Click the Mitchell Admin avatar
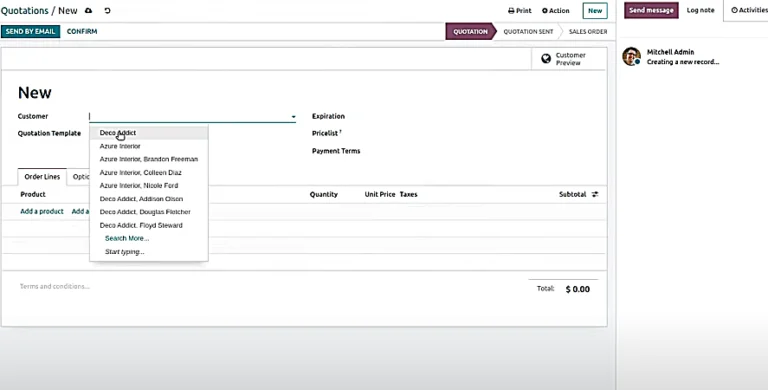768x390 pixels. click(x=631, y=57)
